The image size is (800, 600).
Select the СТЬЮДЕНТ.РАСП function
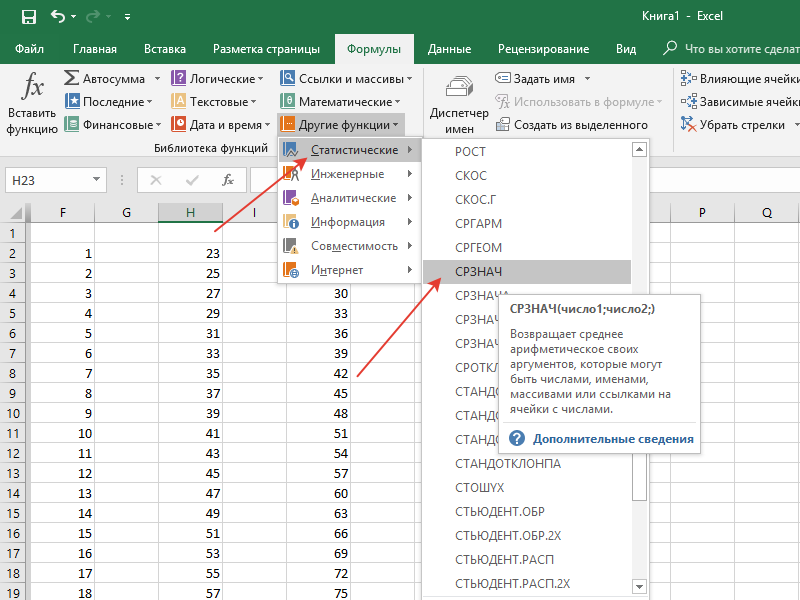[527, 560]
